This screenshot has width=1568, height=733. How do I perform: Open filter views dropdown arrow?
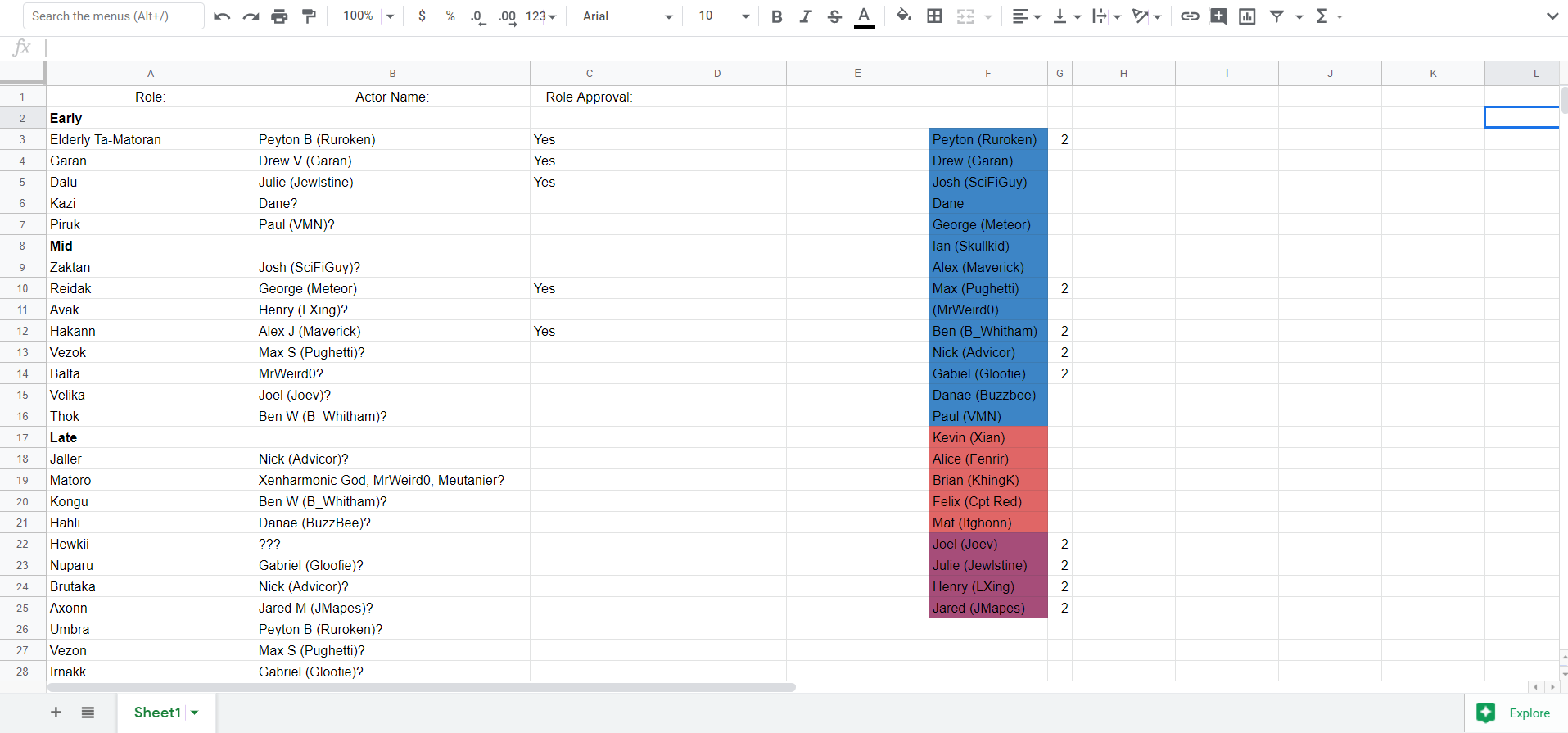coord(1299,16)
